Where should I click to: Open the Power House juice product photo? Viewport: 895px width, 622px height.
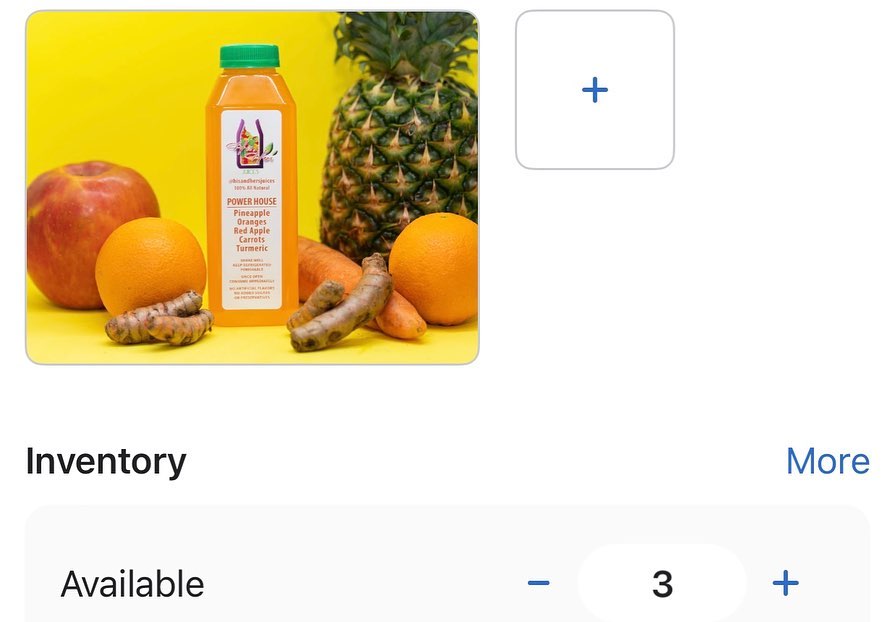(252, 187)
